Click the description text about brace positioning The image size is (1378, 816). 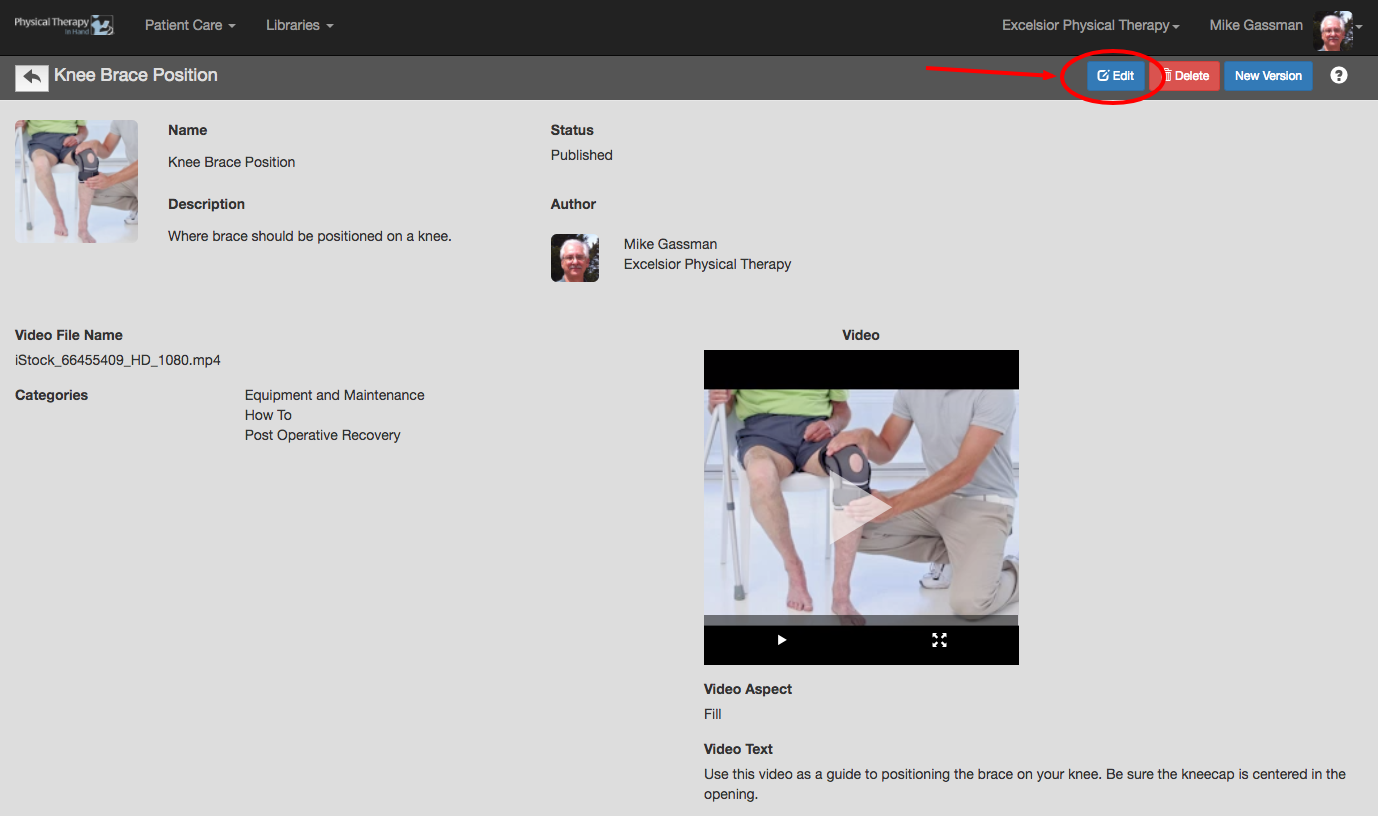[310, 236]
